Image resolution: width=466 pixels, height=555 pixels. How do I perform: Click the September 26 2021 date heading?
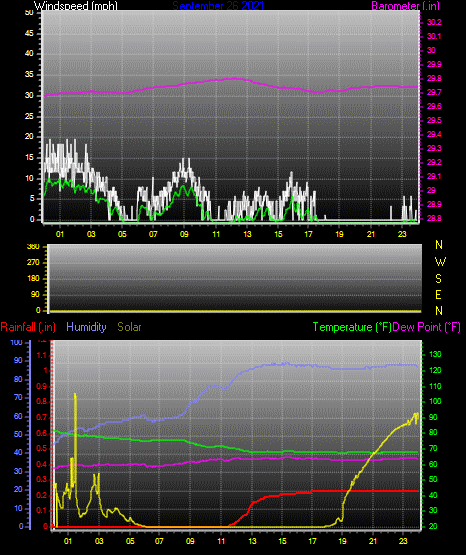coord(218,6)
